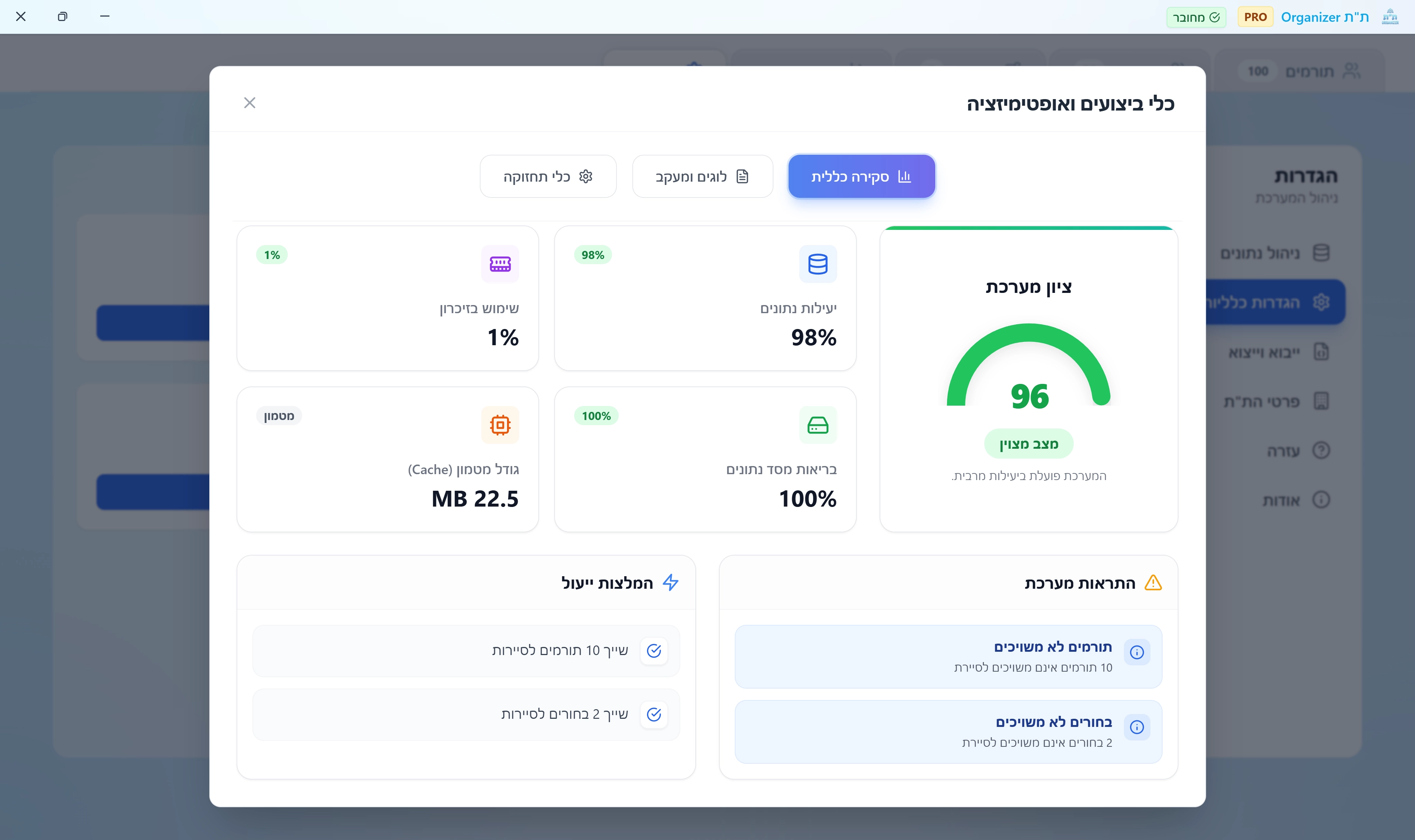1415x840 pixels.
Task: Click the lightning bolt optimization recommendations icon
Action: [x=670, y=582]
